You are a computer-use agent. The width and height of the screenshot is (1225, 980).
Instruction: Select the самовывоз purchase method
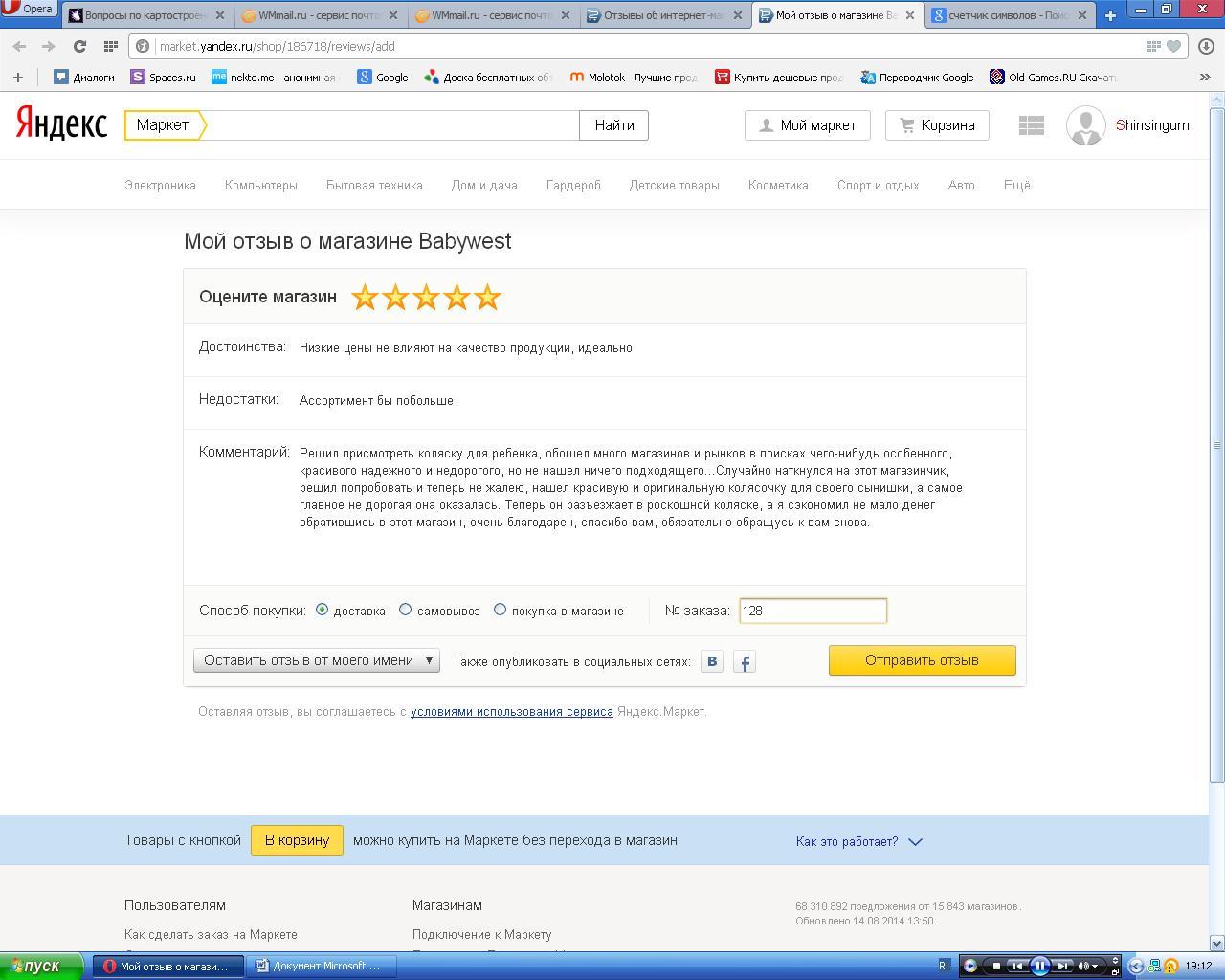[406, 610]
